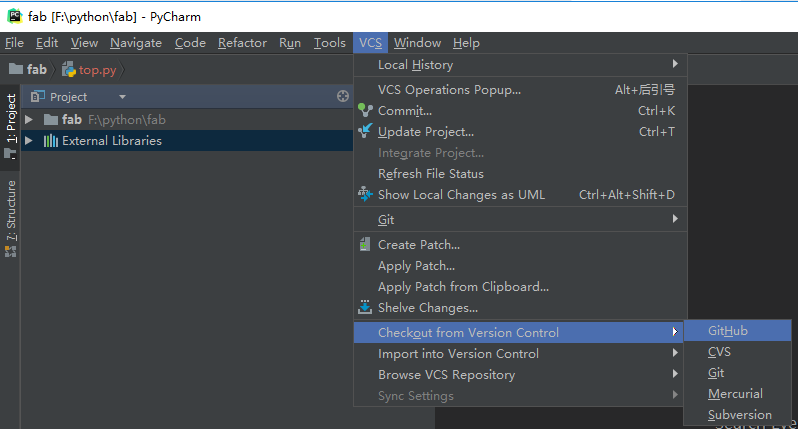This screenshot has height=429, width=798.
Task: Switch to the 1: Project side tab
Action: 10,126
